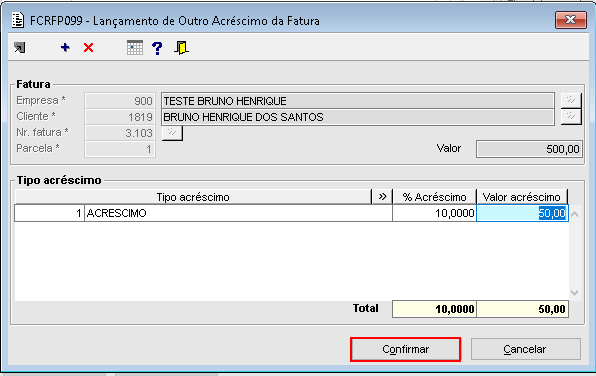The width and height of the screenshot is (596, 376).
Task: Open lookup button next to Nr. fatura
Action: (172, 133)
